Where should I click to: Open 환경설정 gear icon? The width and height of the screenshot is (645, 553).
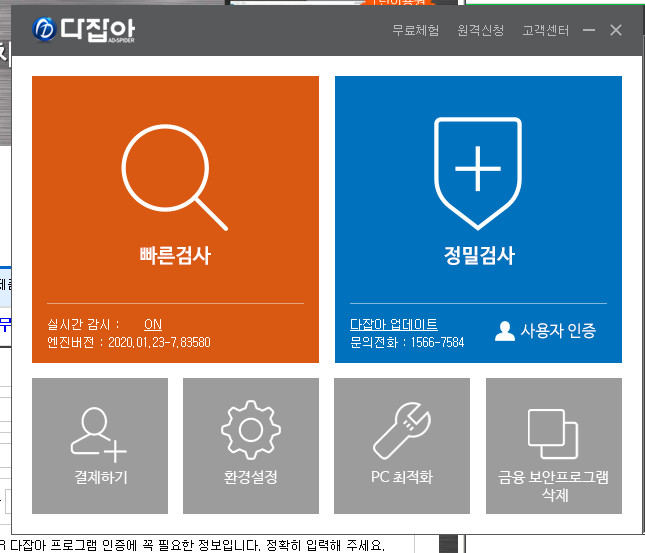coord(251,430)
